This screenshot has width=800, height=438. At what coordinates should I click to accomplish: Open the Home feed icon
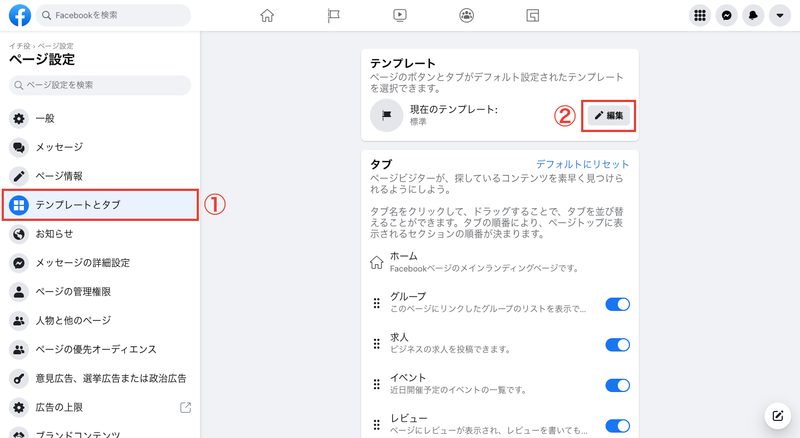click(267, 15)
